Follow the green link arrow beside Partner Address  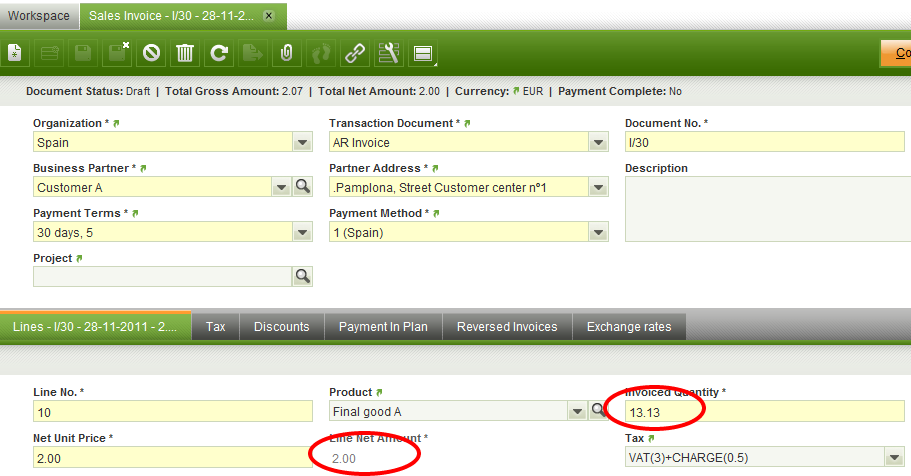click(435, 168)
